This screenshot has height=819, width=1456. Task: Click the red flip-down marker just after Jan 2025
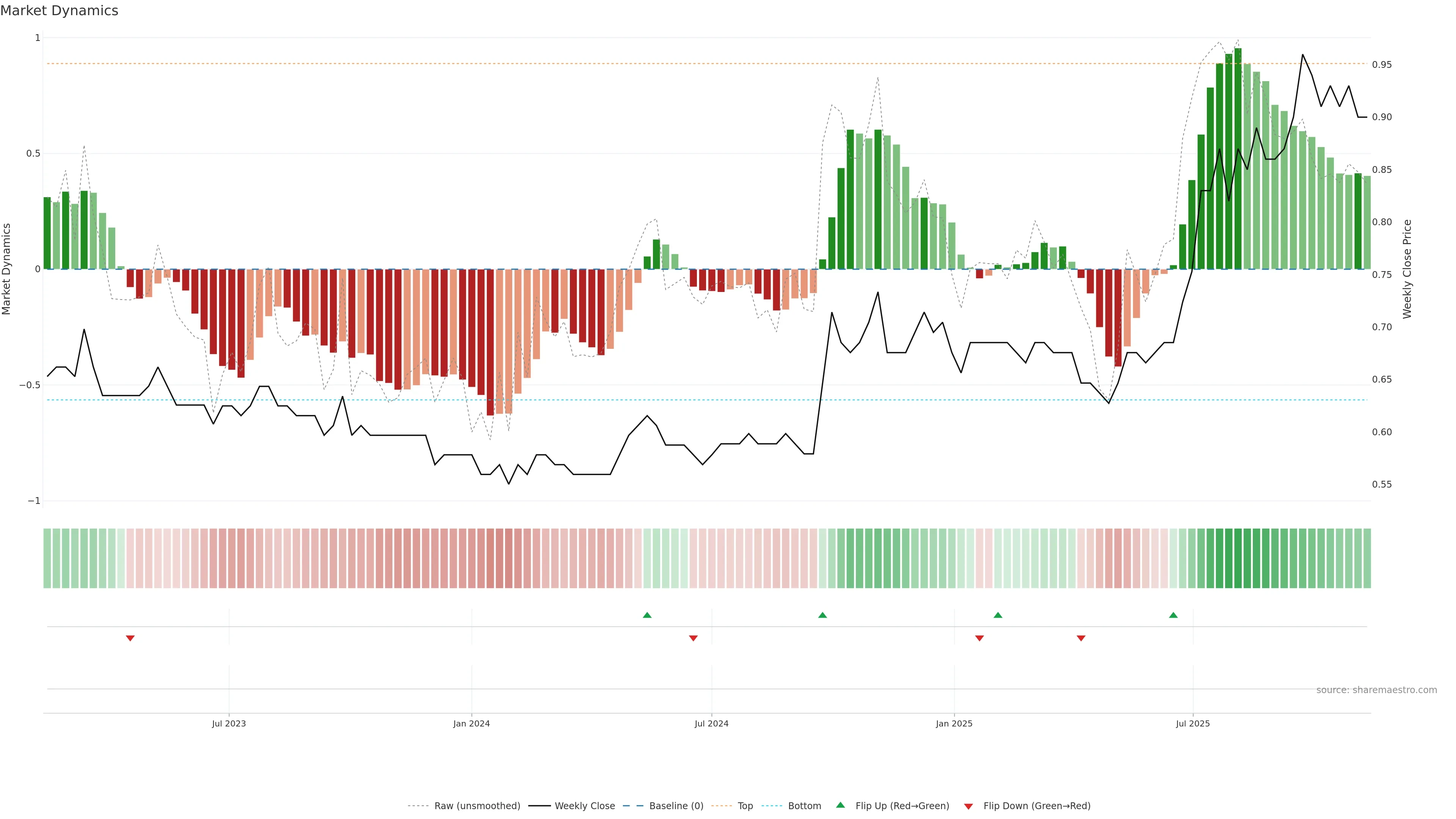[979, 638]
